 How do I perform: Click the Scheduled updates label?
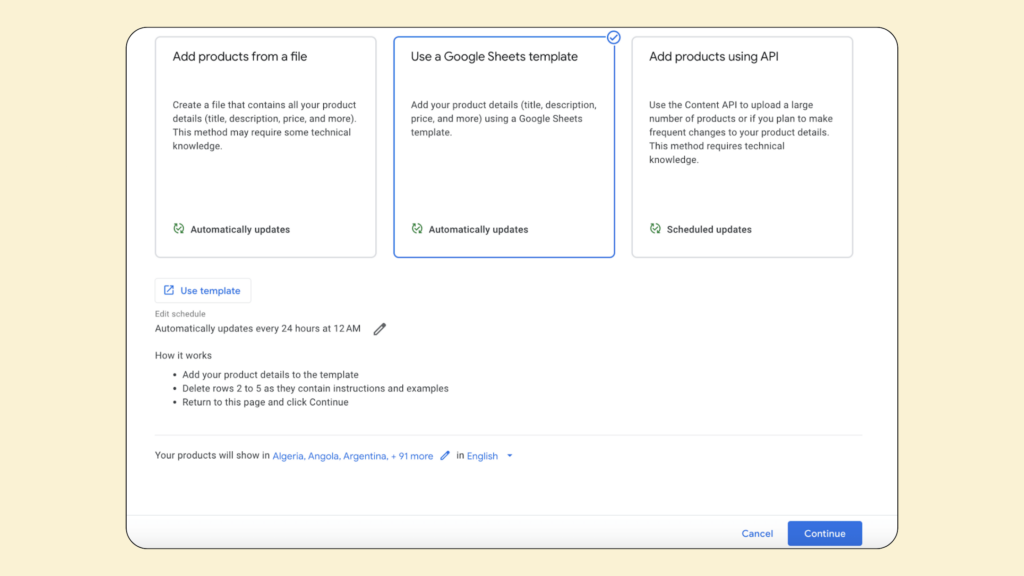tap(709, 229)
